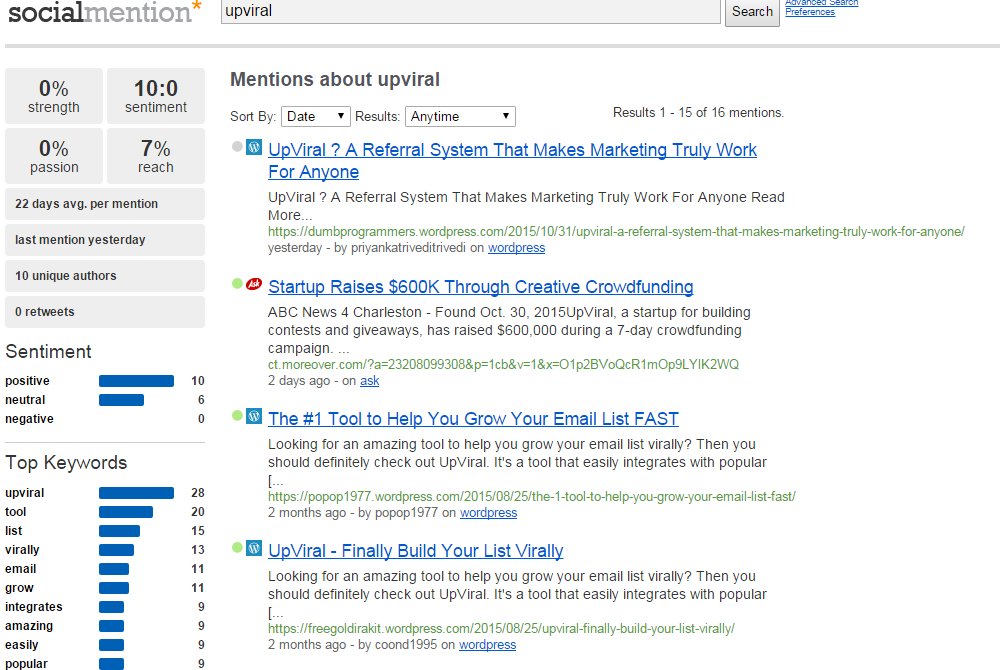The height and width of the screenshot is (670, 1000).
Task: Open Startup Raises $600K Through Creative Crowdfunding
Action: coord(480,287)
